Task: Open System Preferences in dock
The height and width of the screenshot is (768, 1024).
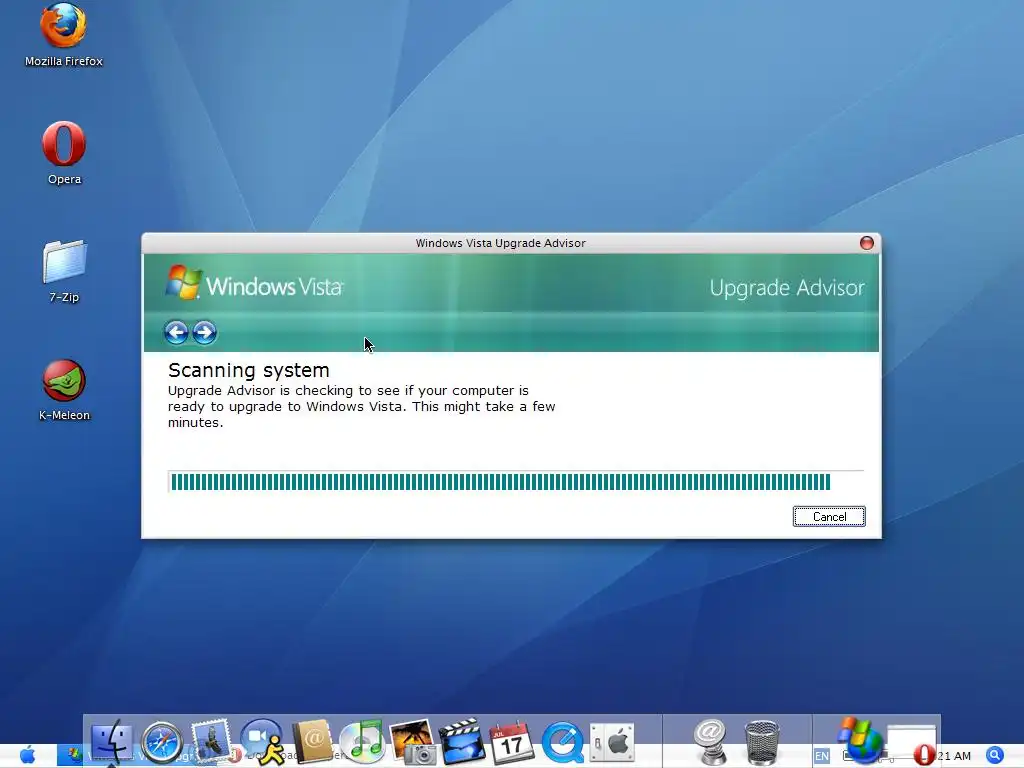Action: coord(612,742)
